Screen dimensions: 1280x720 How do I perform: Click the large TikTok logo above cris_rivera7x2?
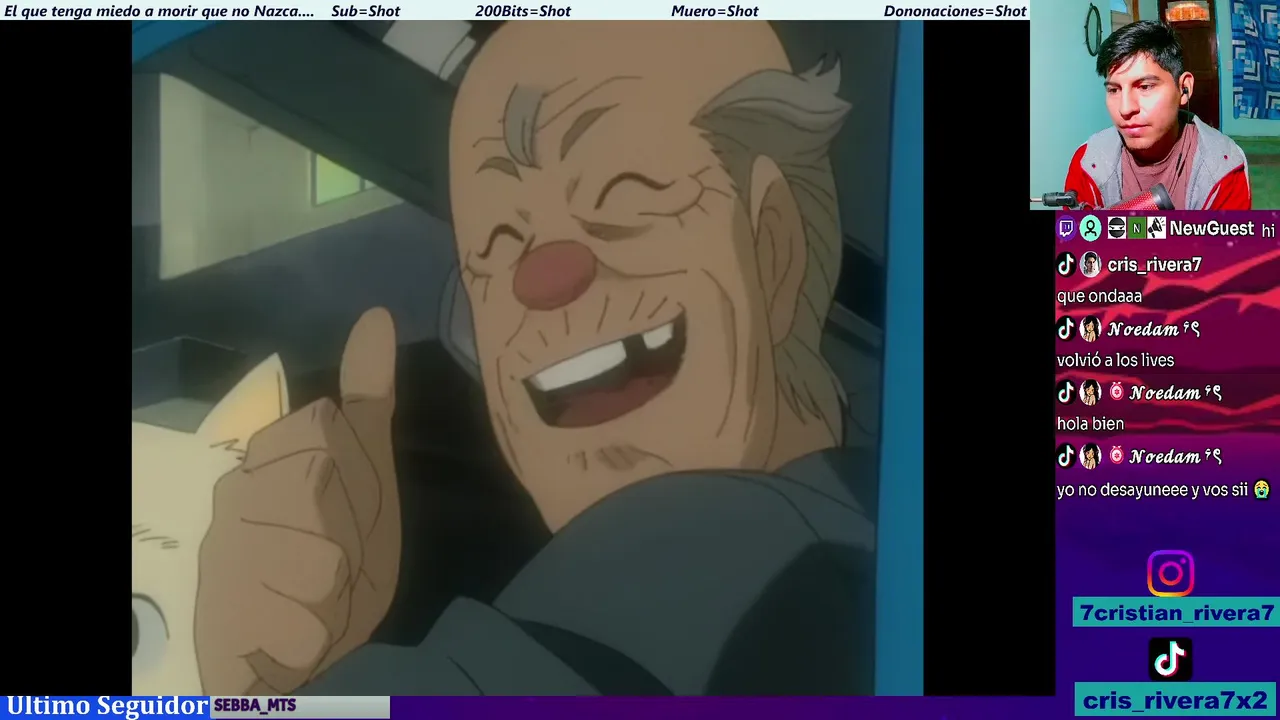pyautogui.click(x=1170, y=659)
